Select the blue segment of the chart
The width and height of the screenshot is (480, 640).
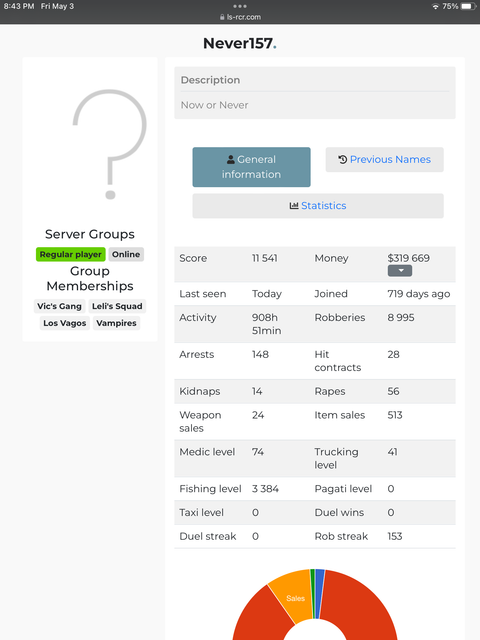coord(320,593)
